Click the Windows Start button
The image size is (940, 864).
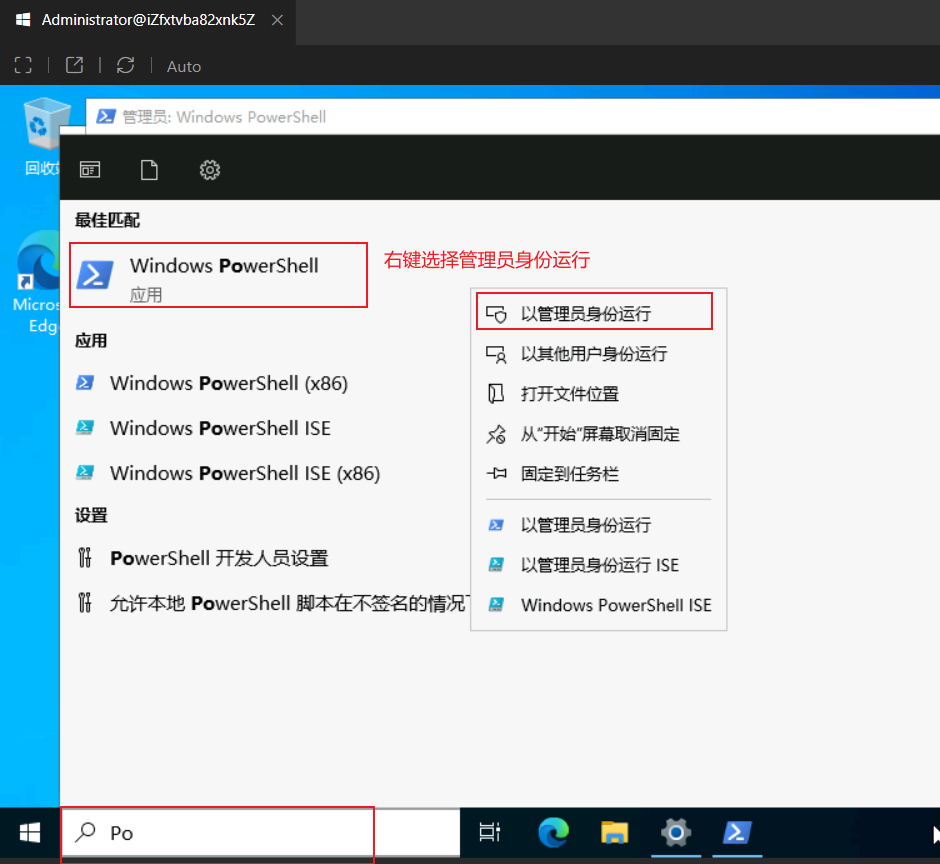(29, 833)
